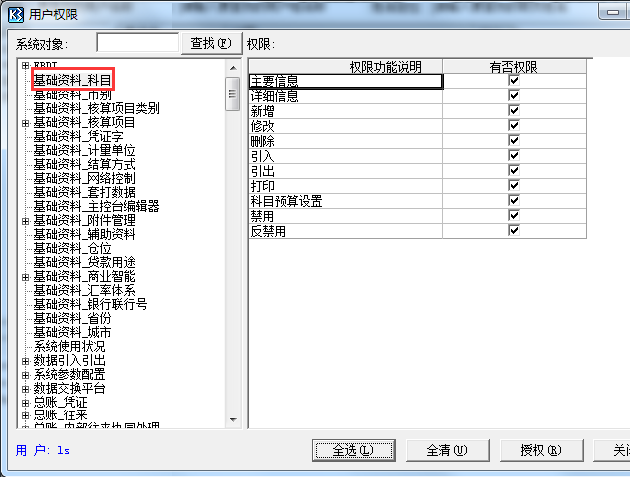Select 基础资料_省份 in the tree
The image size is (630, 477).
72,319
